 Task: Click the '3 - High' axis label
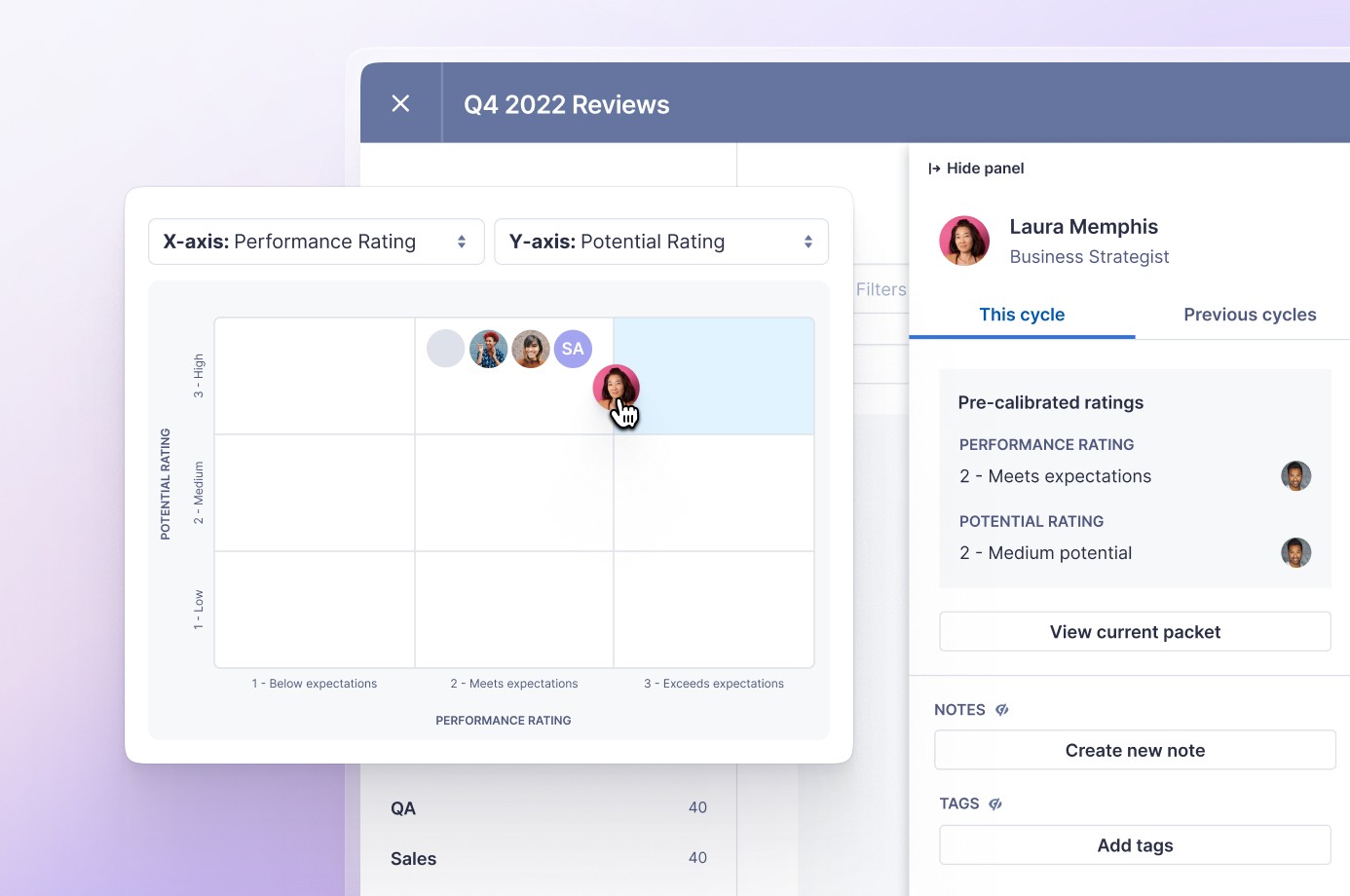[199, 376]
